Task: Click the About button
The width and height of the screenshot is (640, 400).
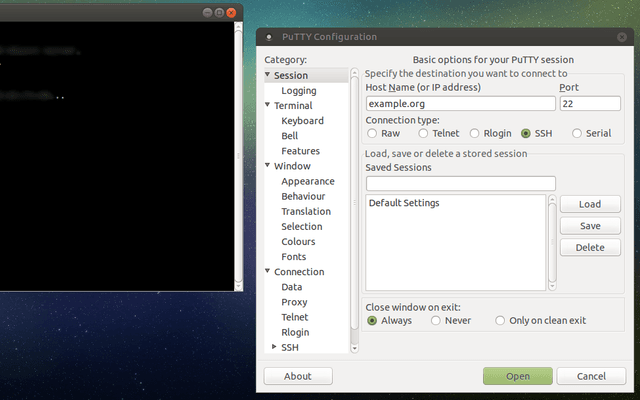Action: pos(298,376)
